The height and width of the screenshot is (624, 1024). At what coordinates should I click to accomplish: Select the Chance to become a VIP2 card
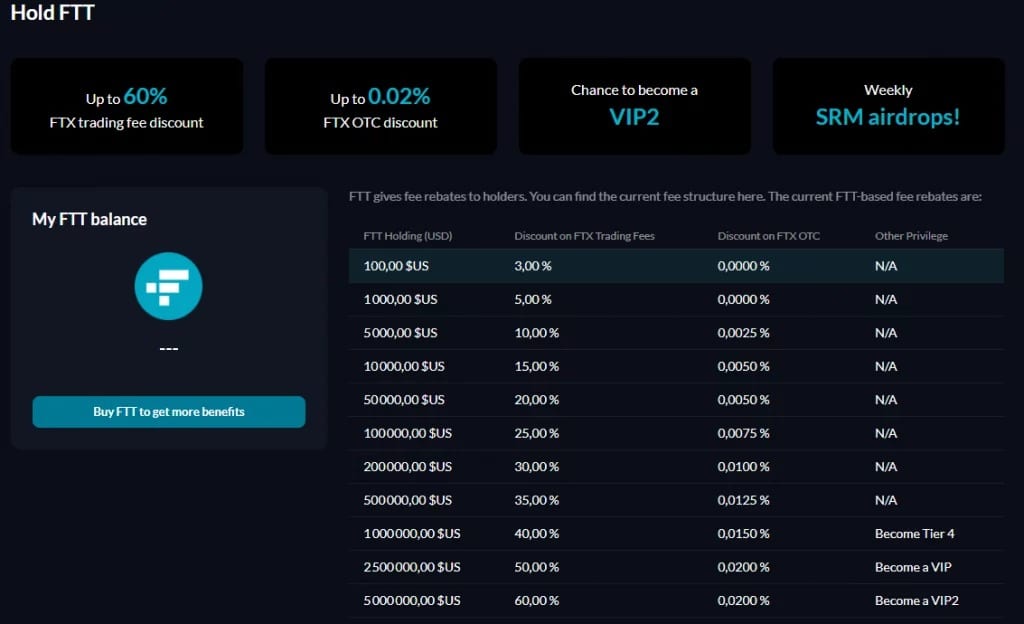point(634,106)
